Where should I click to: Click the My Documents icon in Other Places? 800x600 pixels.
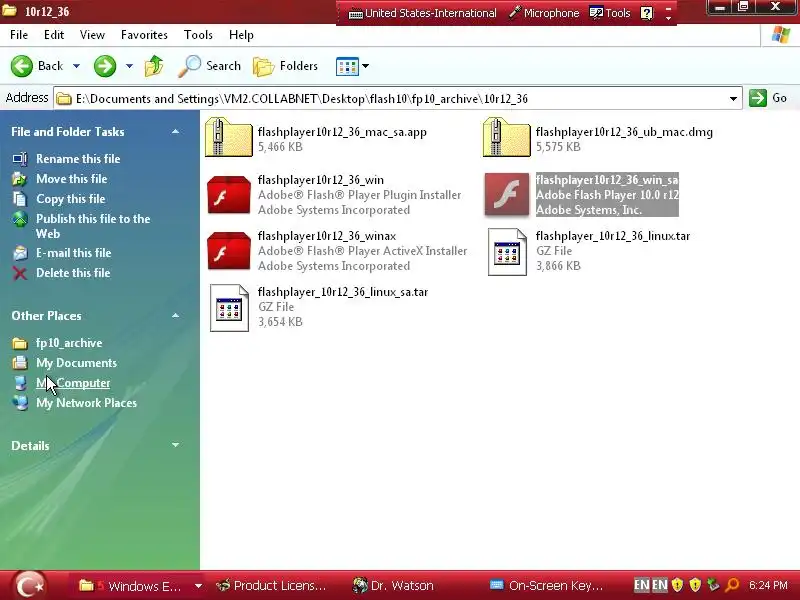click(x=19, y=363)
